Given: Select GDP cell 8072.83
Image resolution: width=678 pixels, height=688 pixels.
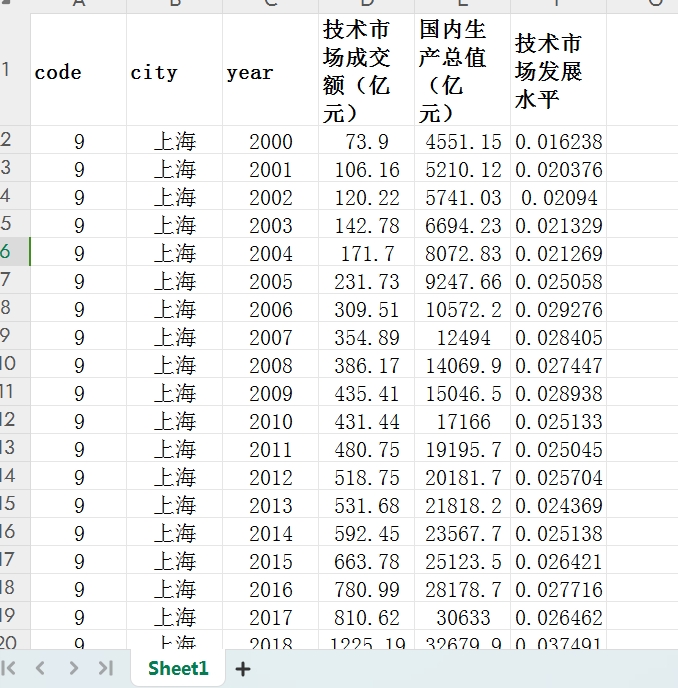Looking at the screenshot, I should [463, 253].
